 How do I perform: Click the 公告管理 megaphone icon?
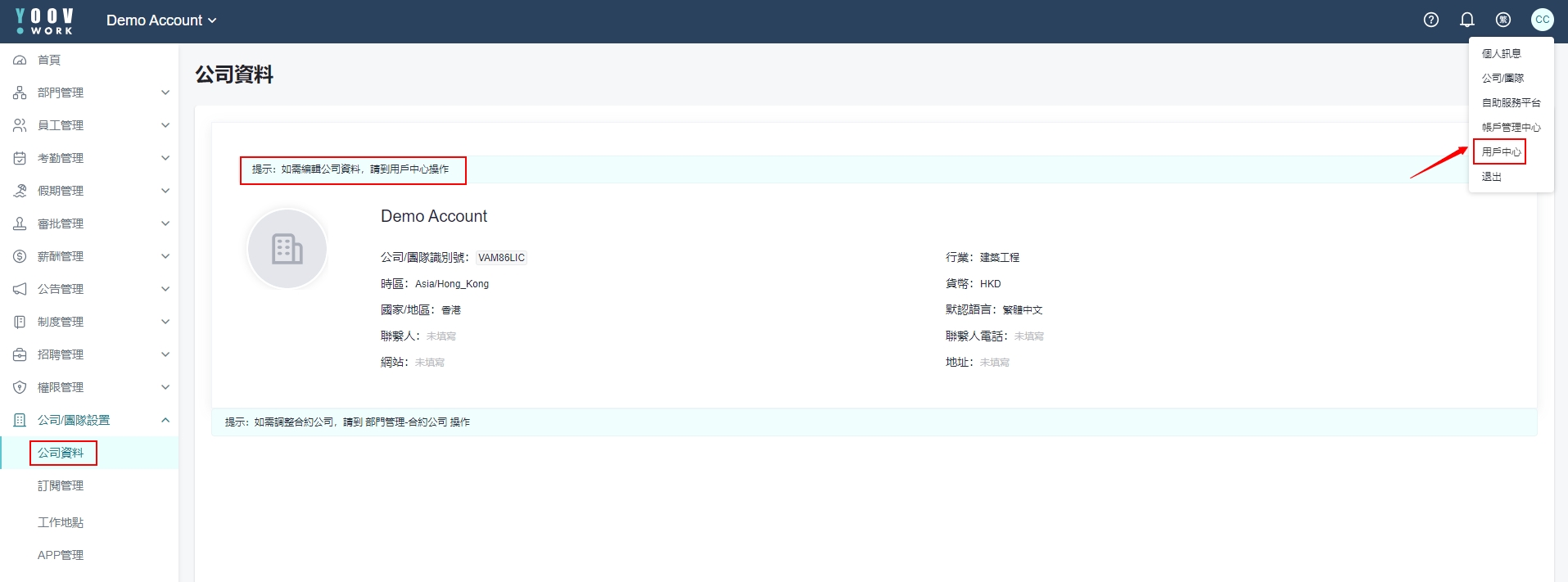(x=20, y=289)
